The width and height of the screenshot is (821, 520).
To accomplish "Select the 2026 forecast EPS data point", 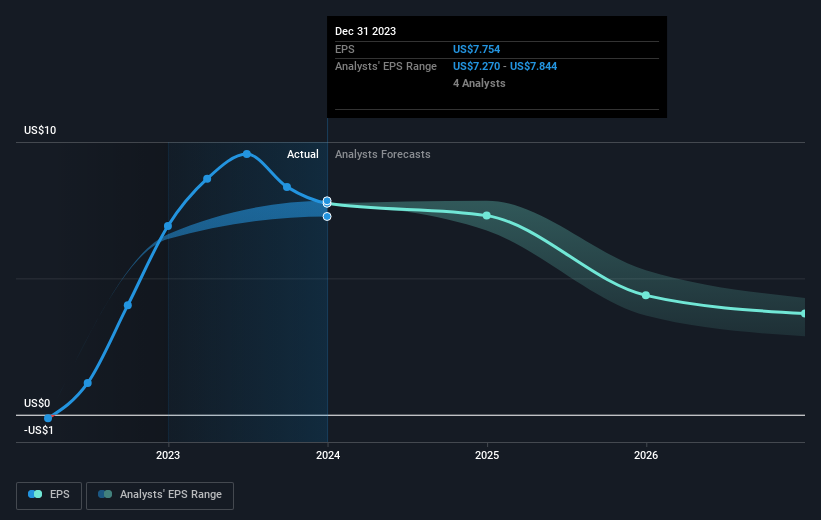I will (x=646, y=295).
